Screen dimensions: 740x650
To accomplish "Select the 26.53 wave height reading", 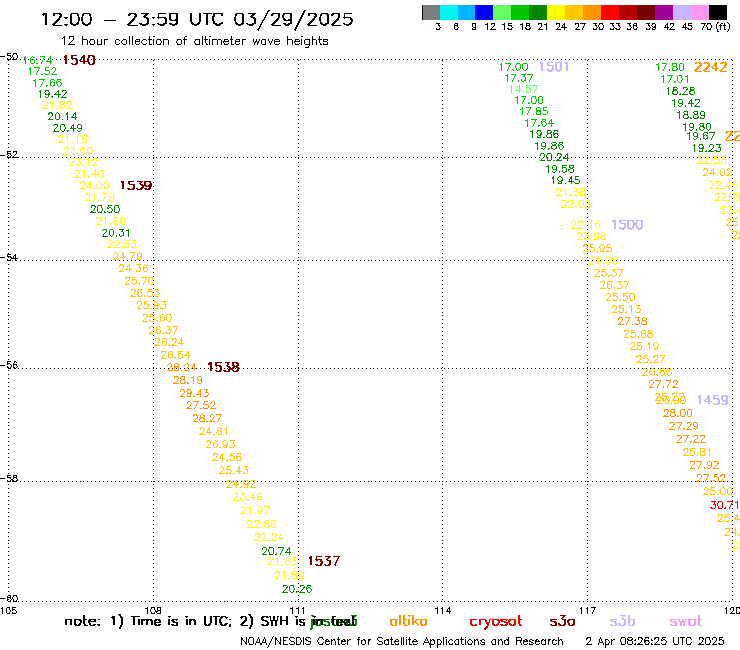I will (145, 293).
